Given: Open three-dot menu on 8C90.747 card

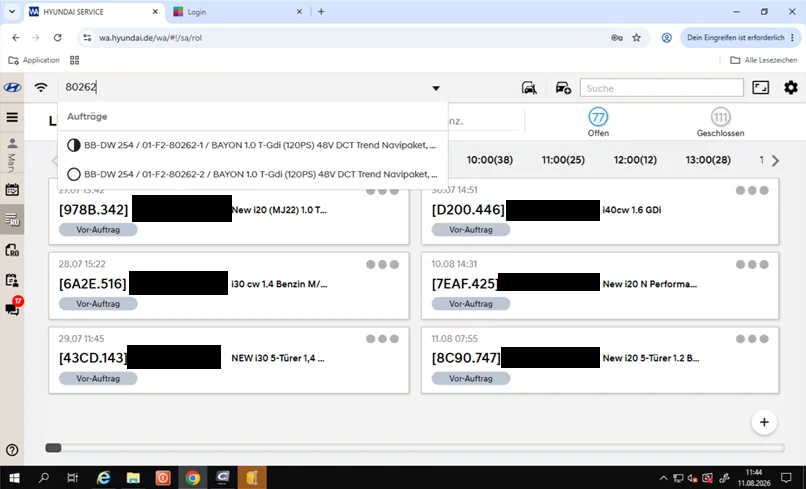Looking at the screenshot, I should [752, 339].
